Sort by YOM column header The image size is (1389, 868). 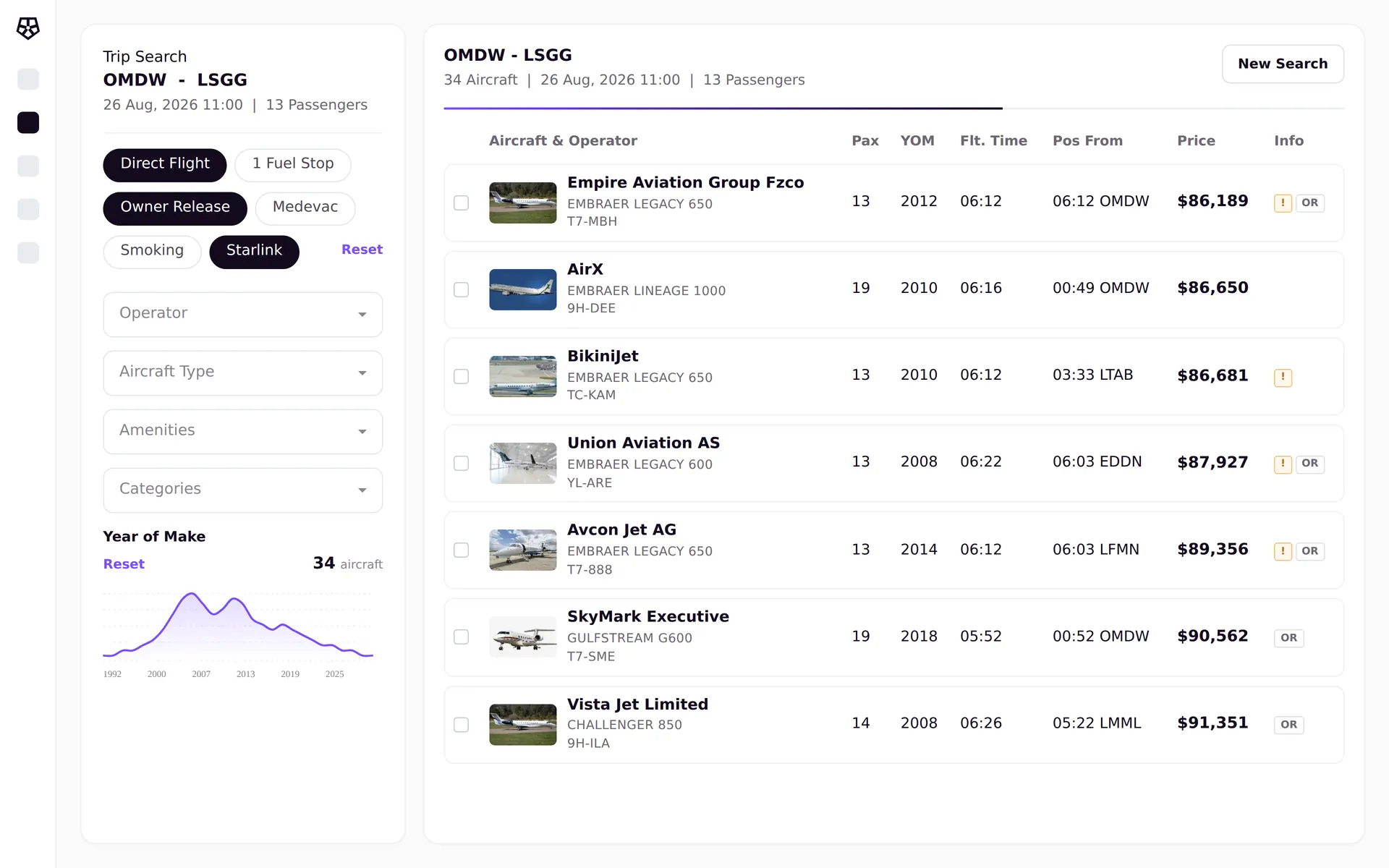pyautogui.click(x=917, y=141)
